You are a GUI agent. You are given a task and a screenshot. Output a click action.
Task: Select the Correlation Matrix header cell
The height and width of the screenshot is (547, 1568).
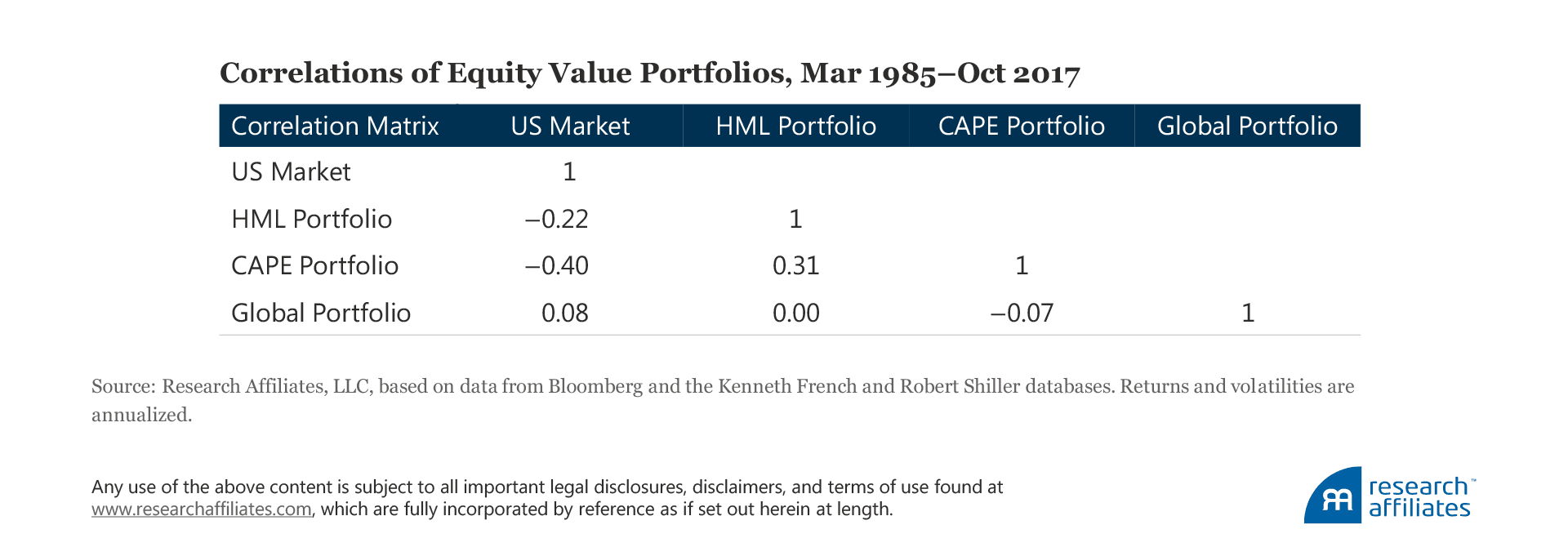click(x=335, y=126)
